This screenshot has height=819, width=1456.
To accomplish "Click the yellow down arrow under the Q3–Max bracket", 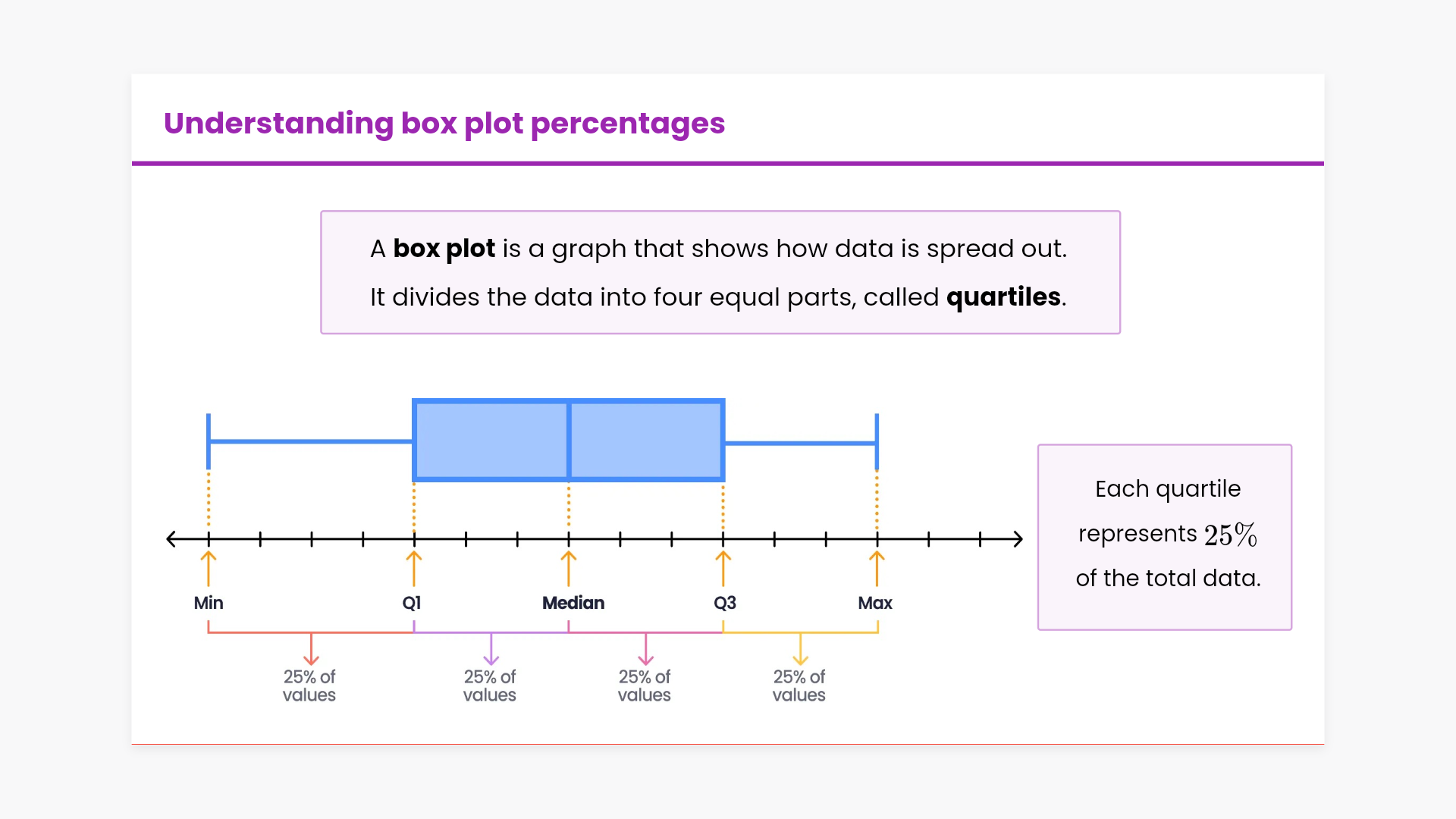I will (801, 649).
